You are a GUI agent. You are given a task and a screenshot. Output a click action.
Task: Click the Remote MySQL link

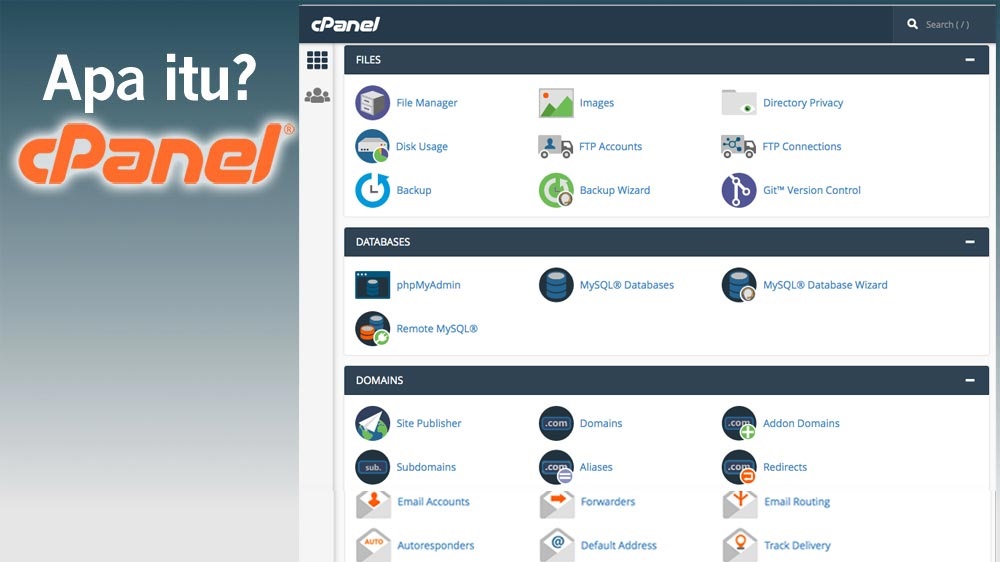tap(437, 329)
